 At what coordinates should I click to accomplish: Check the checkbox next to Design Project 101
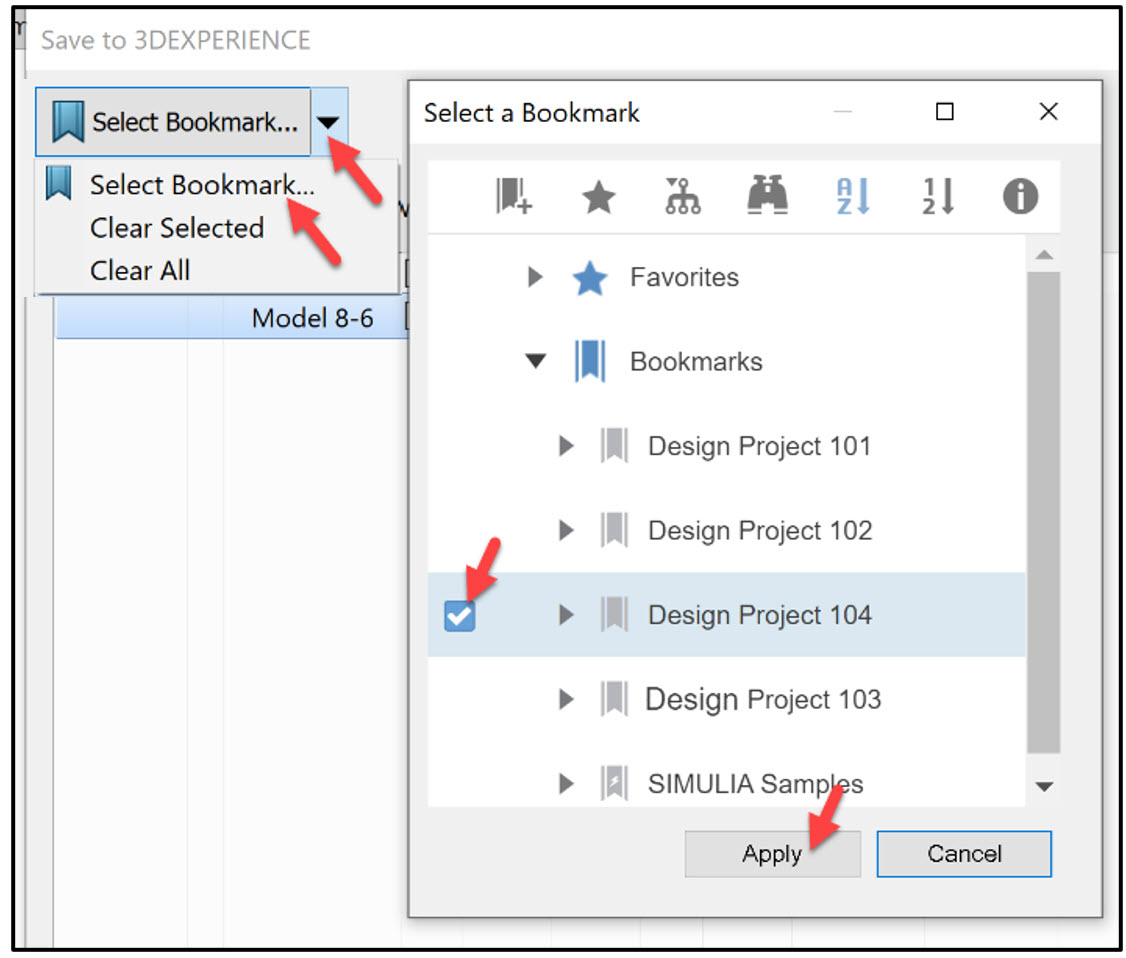point(458,446)
